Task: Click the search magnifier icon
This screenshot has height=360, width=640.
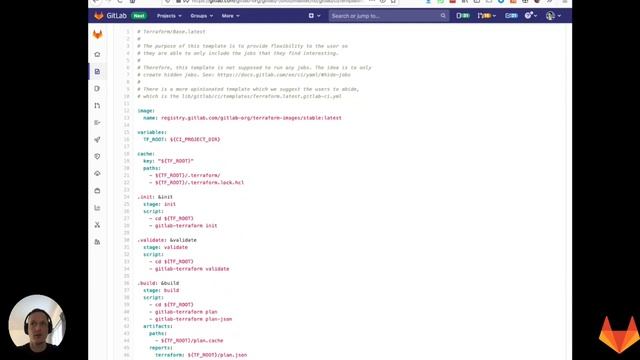Action: pyautogui.click(x=443, y=16)
